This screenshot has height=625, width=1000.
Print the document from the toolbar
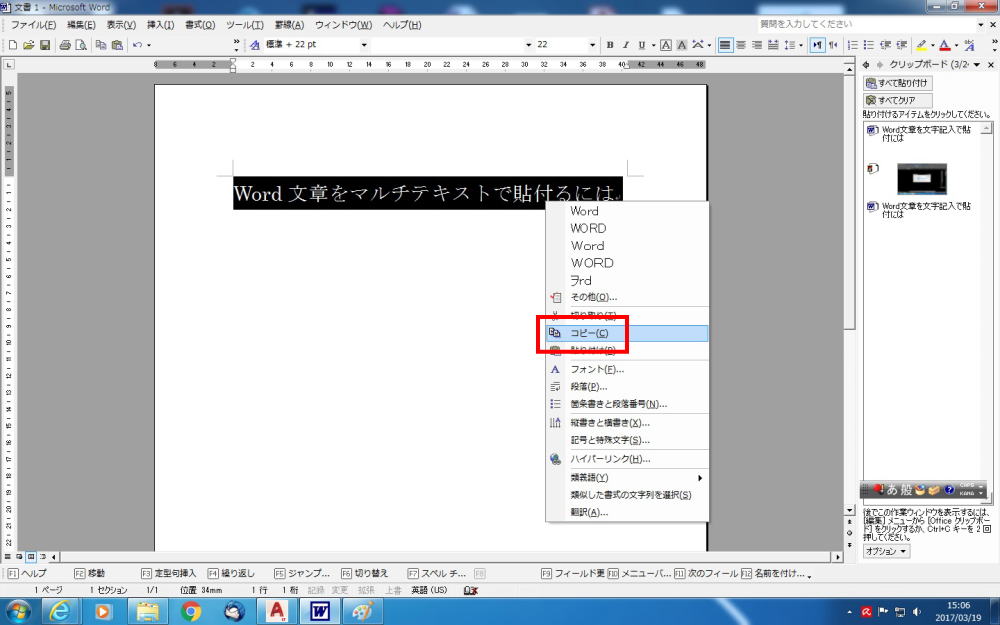(64, 45)
